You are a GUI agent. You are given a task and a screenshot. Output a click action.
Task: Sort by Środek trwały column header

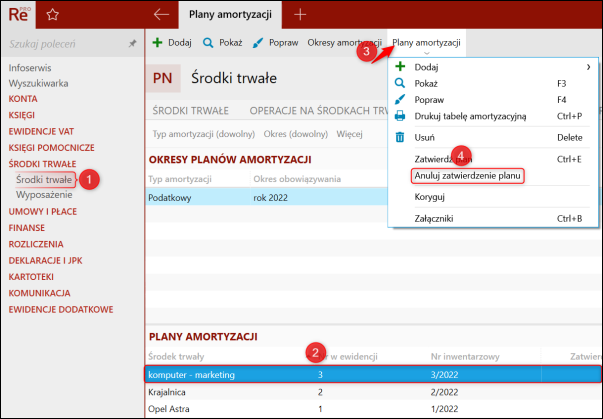coord(176,357)
